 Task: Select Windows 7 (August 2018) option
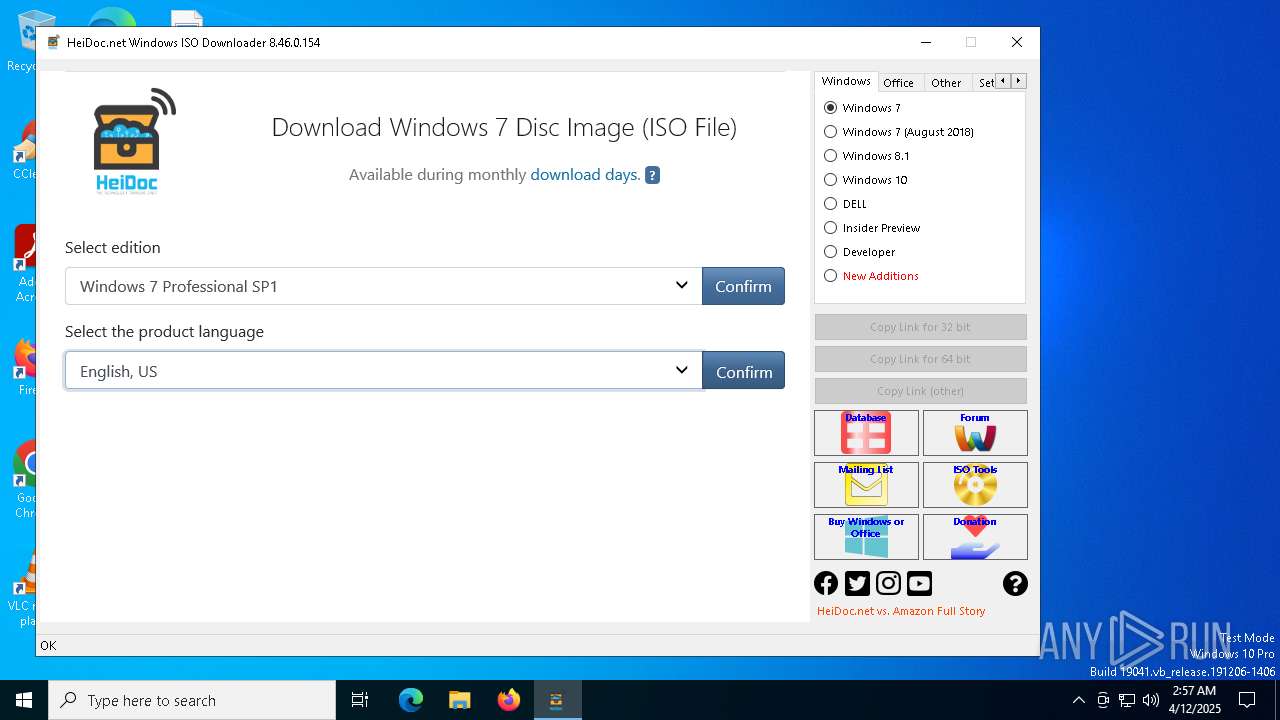click(830, 132)
